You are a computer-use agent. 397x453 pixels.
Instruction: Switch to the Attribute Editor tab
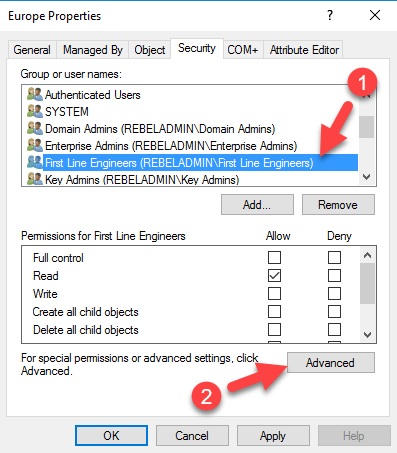pos(304,50)
